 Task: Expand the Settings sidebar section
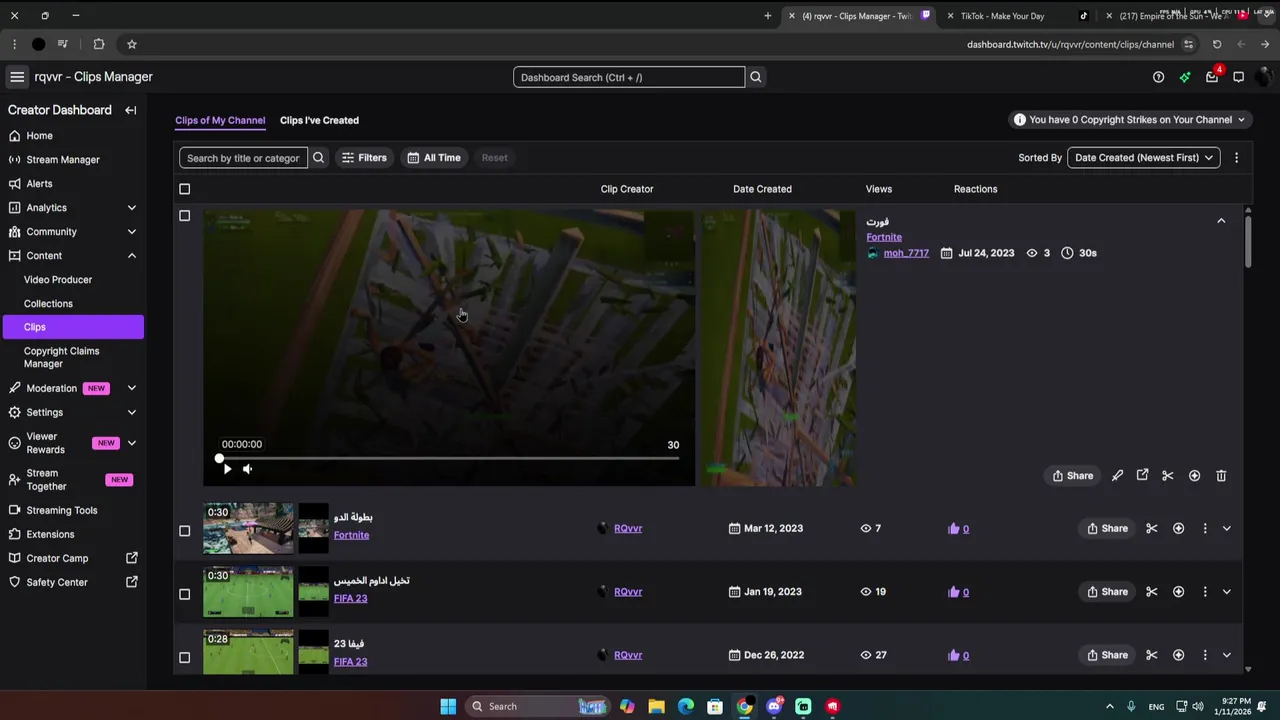pyautogui.click(x=131, y=412)
